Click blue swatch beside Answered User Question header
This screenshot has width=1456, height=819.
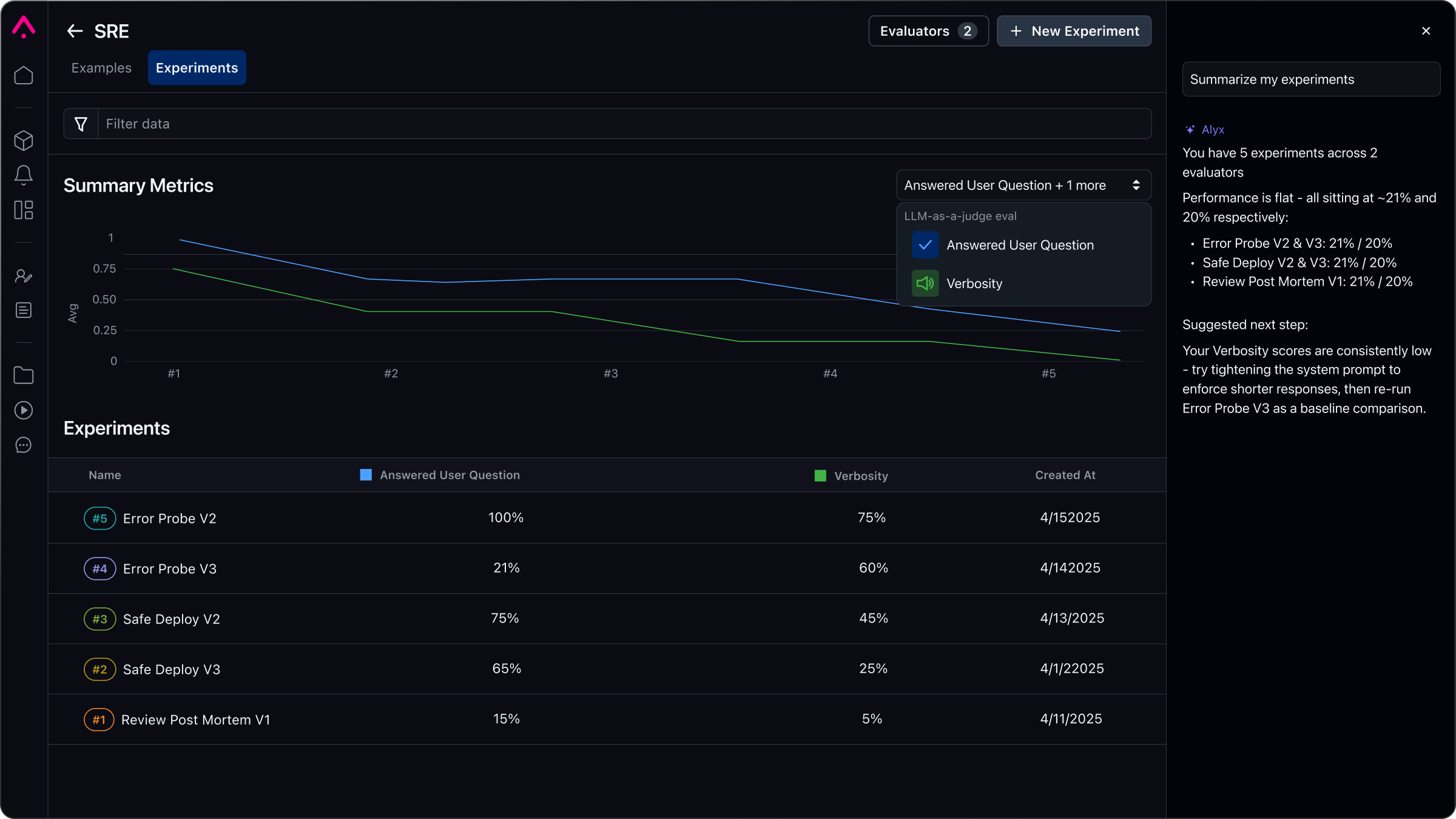[x=366, y=475]
